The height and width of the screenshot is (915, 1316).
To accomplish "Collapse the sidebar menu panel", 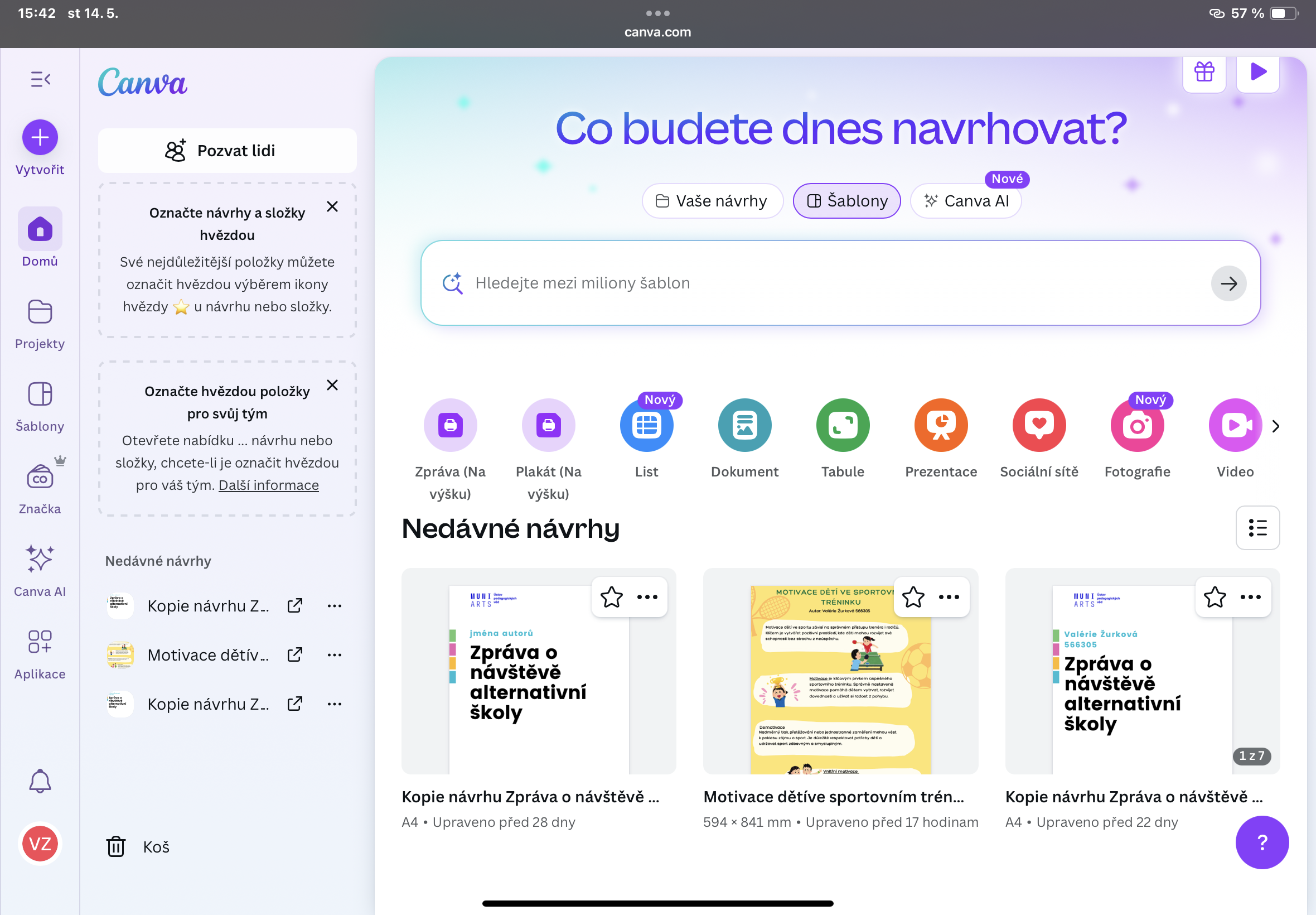I will click(40, 79).
